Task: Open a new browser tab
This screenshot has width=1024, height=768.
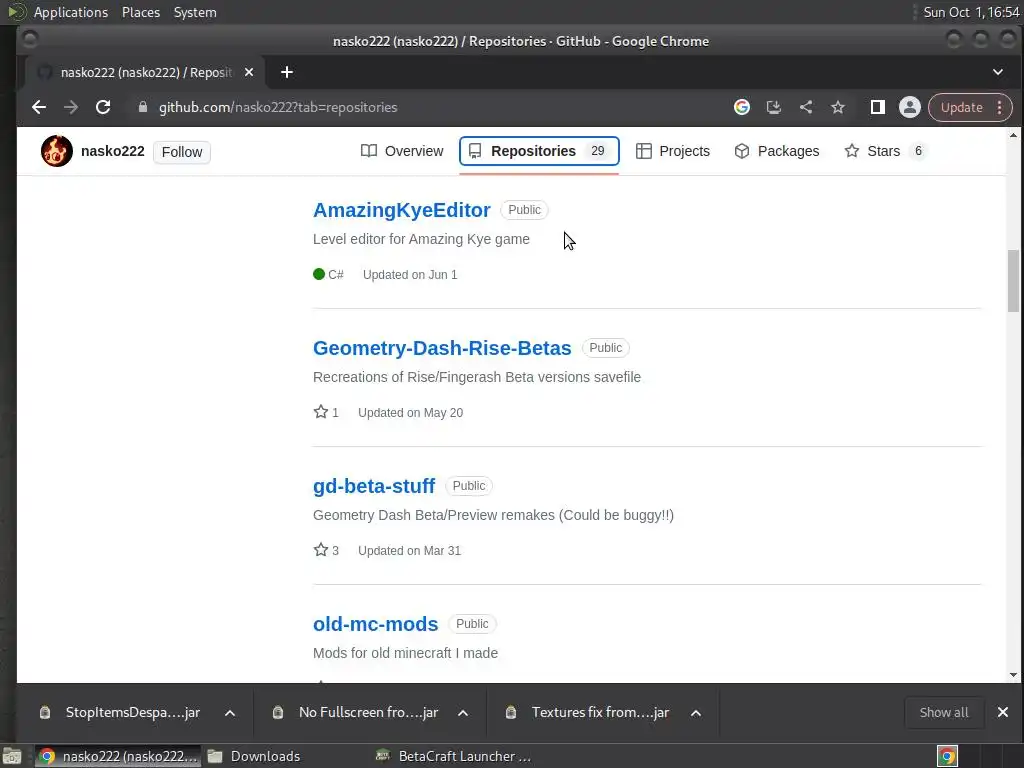Action: click(287, 72)
